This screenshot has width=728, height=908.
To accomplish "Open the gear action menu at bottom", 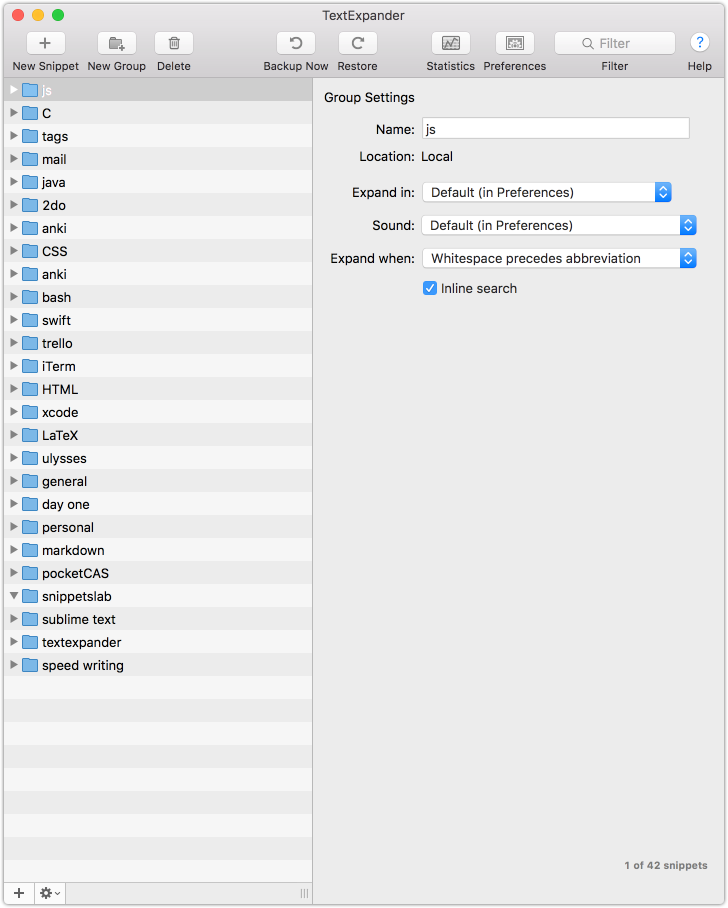I will pos(50,893).
